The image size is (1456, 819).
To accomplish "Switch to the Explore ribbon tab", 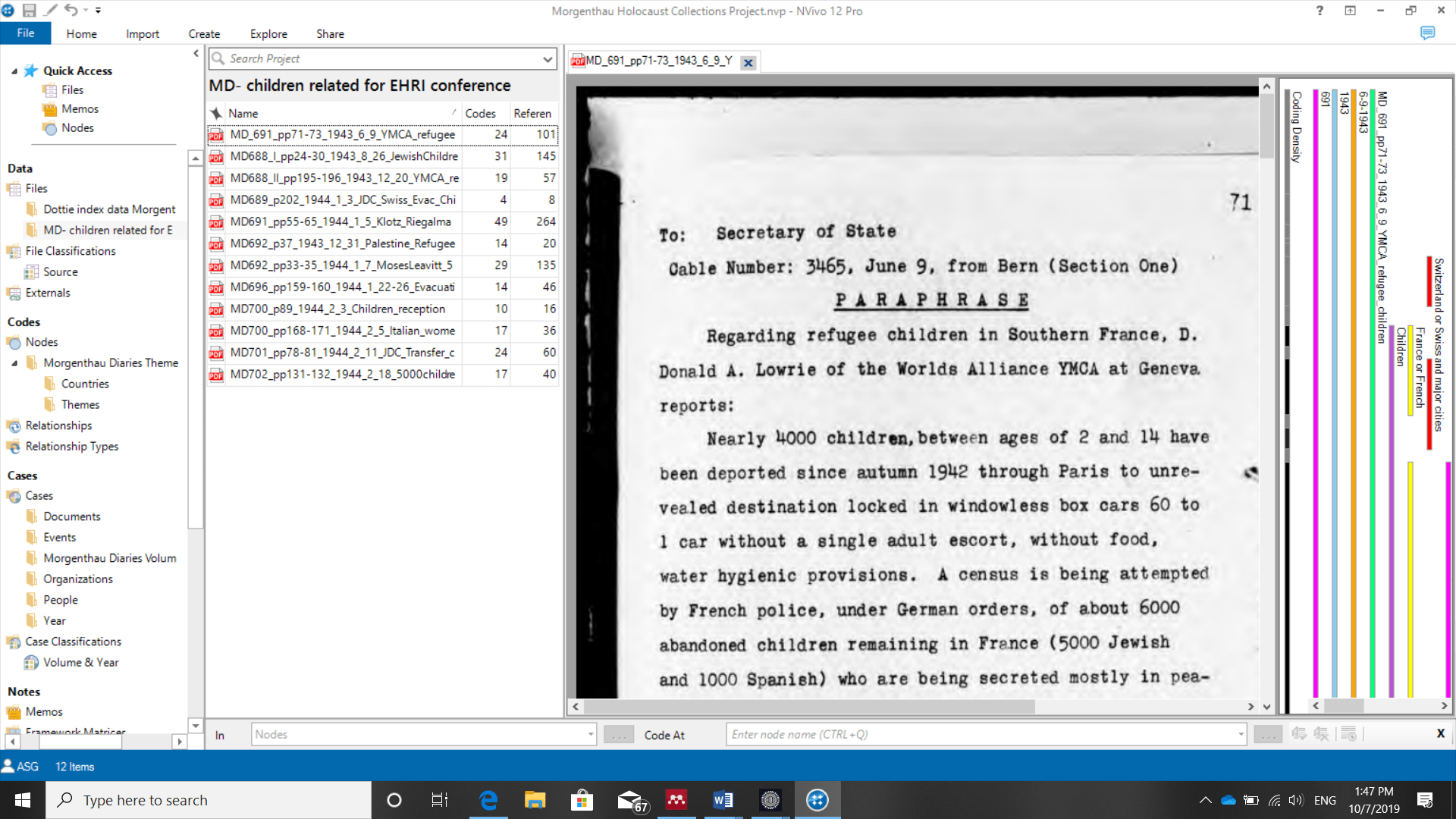I will 268,34.
